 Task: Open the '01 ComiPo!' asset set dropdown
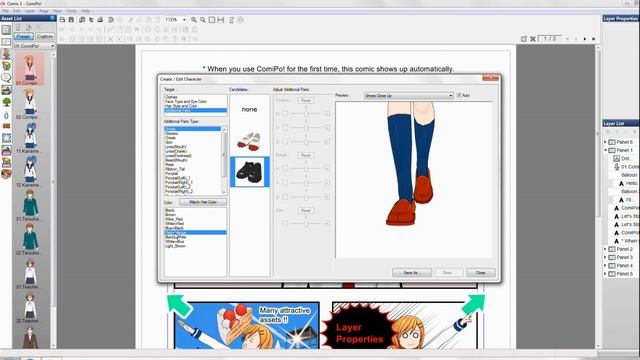(34, 46)
